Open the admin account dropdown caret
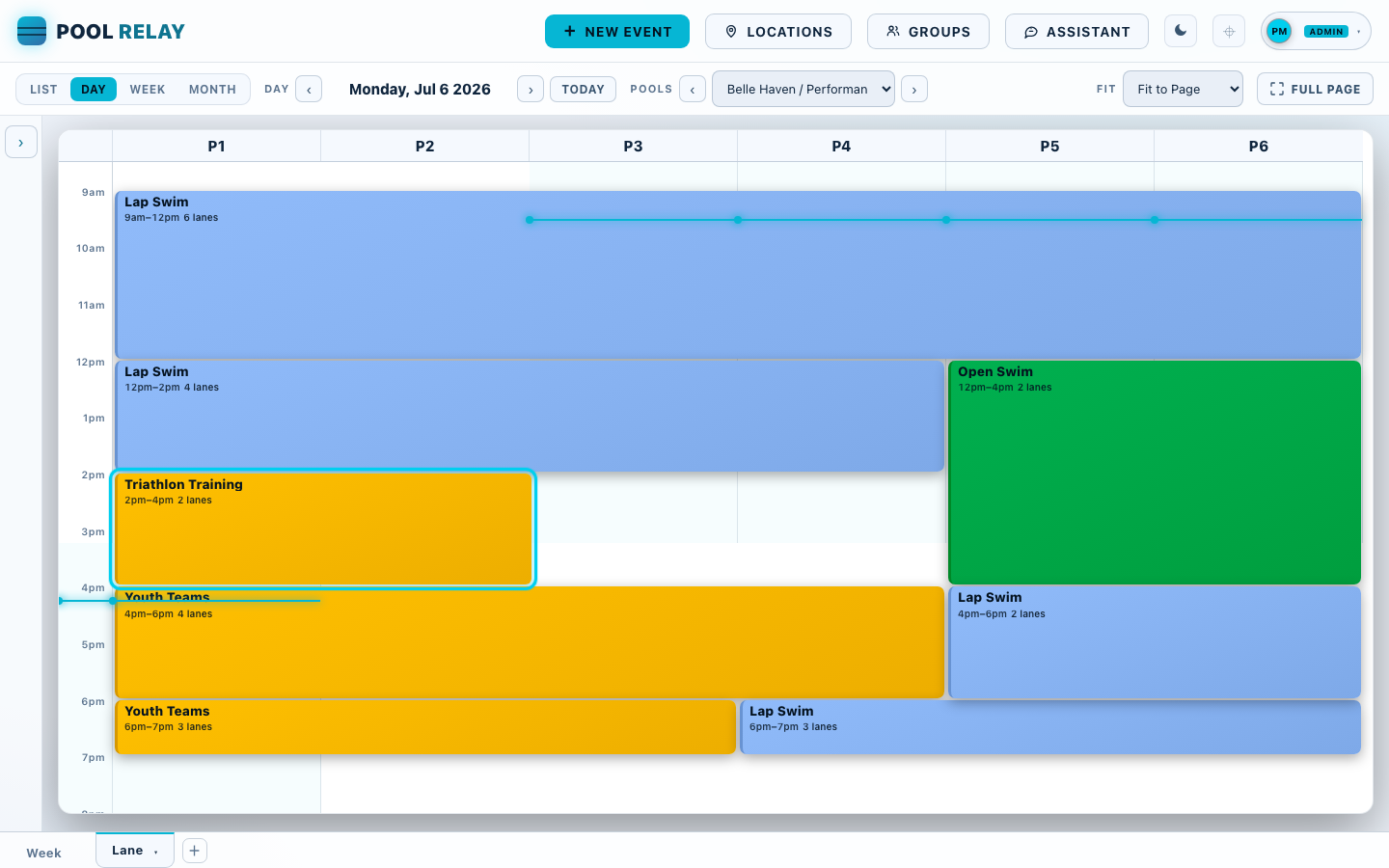 [x=1359, y=32]
